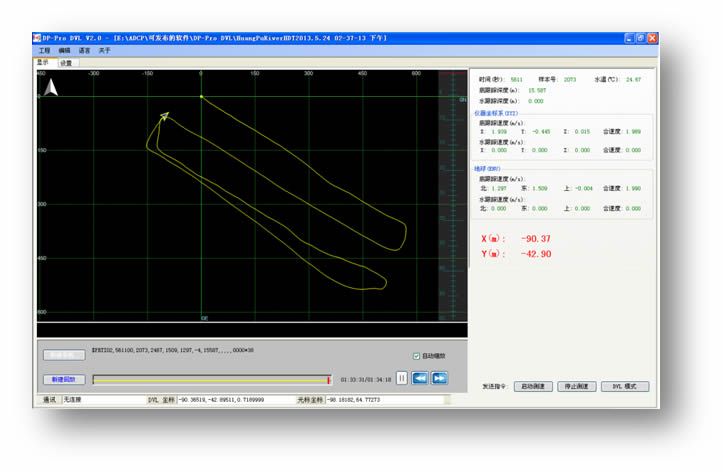Click the DVL coordinates field reading -90.36519
Screen dimensions: 725x474
[236, 400]
